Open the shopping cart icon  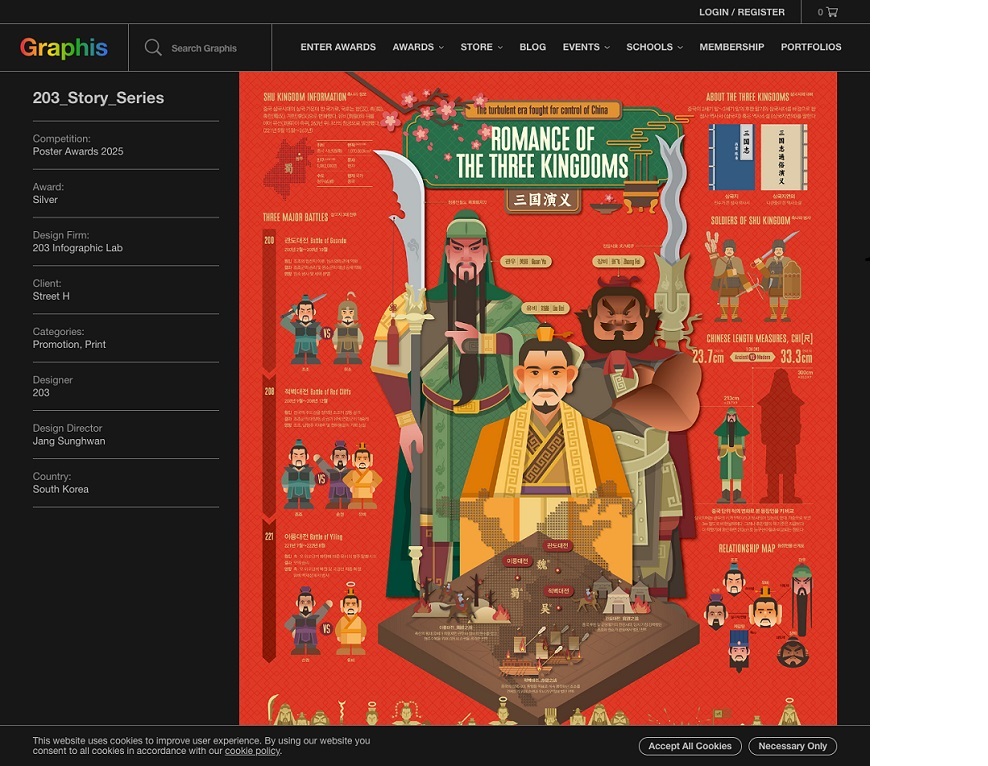pos(832,12)
